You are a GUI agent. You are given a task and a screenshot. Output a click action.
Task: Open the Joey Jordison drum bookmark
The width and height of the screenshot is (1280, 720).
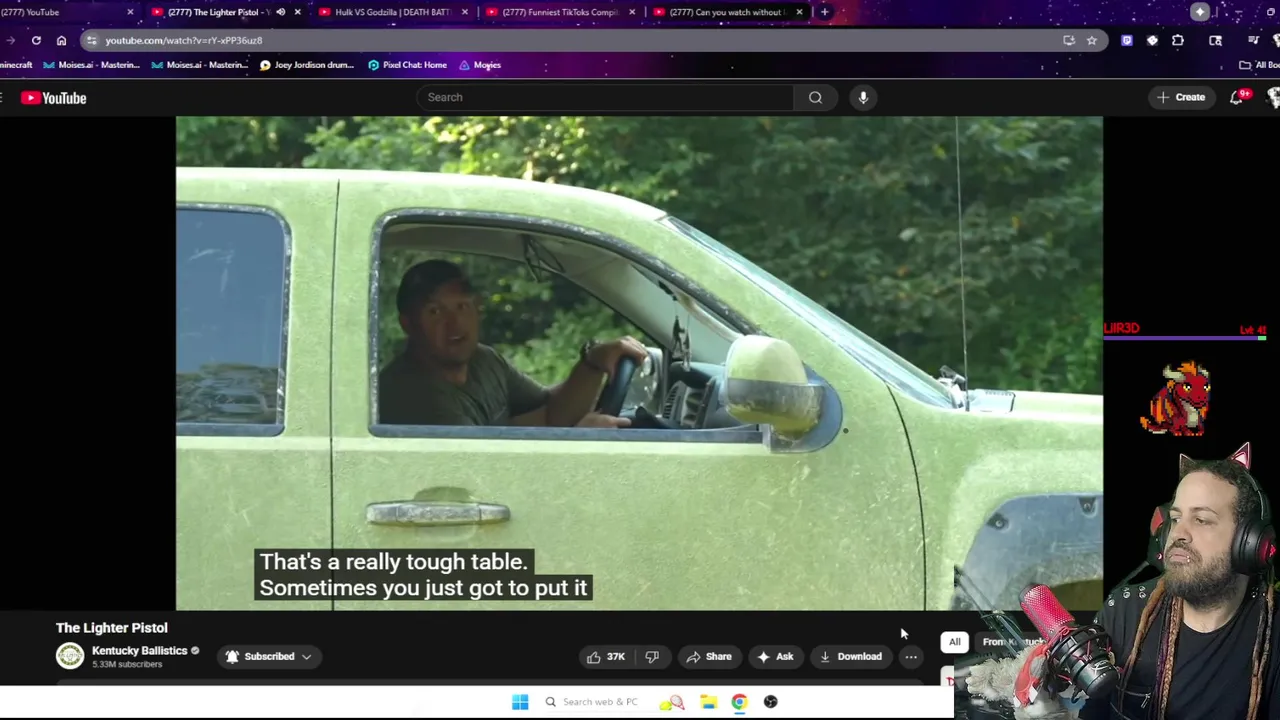tap(306, 65)
